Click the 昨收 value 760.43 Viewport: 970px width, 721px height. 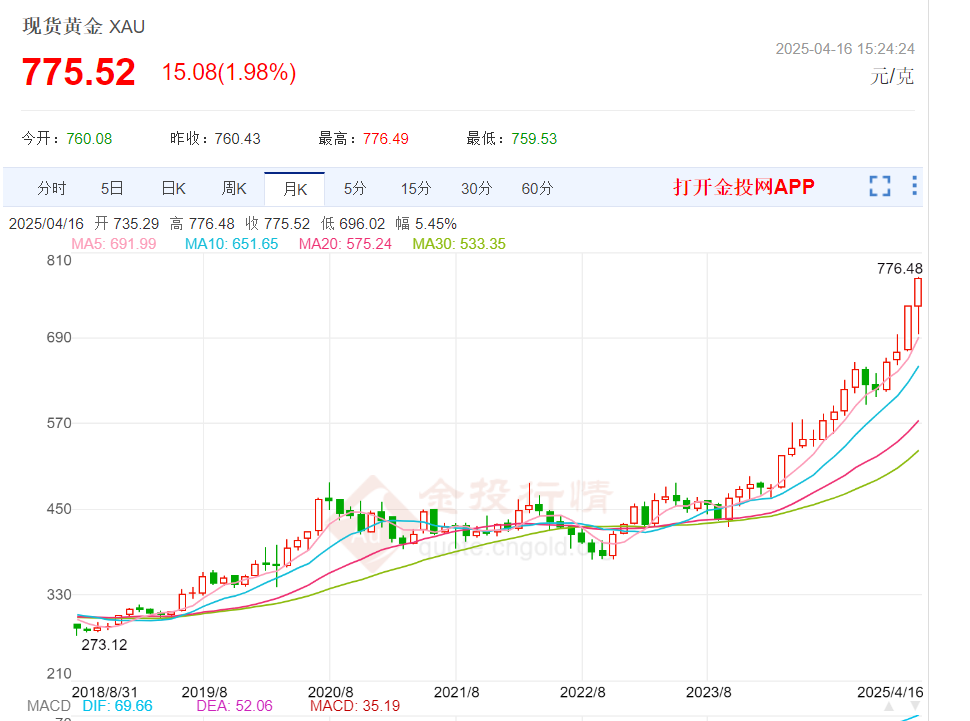[x=238, y=139]
